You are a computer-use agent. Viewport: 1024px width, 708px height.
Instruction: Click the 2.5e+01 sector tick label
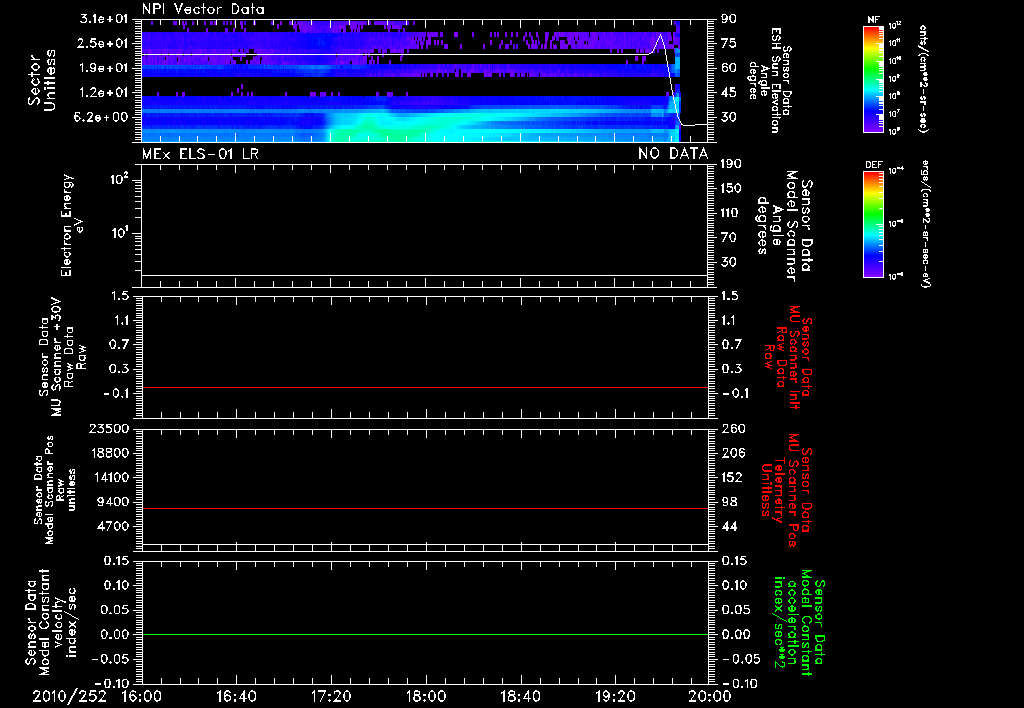104,43
